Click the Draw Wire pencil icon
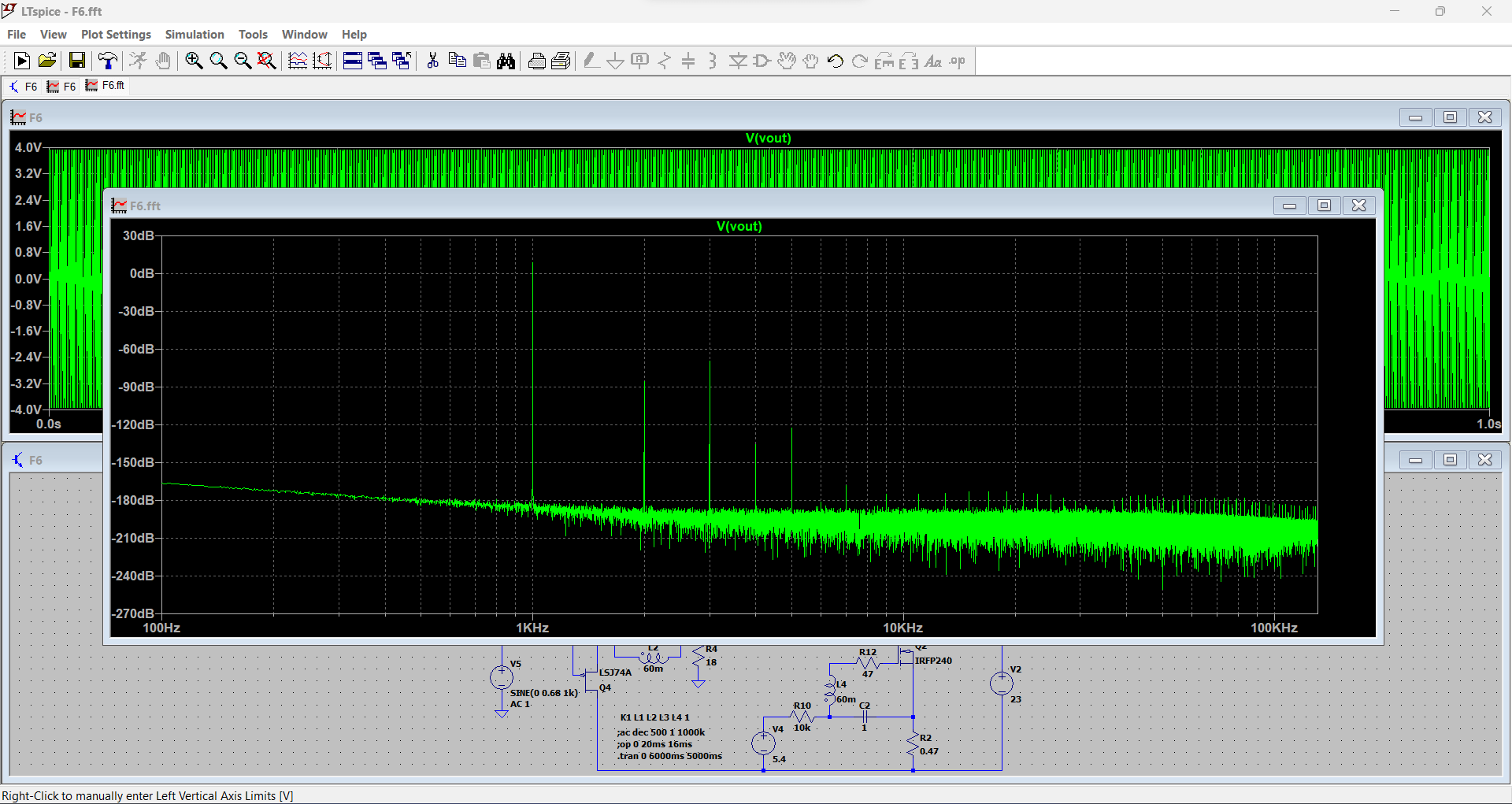Screen dimensions: 1512x804 [591, 61]
